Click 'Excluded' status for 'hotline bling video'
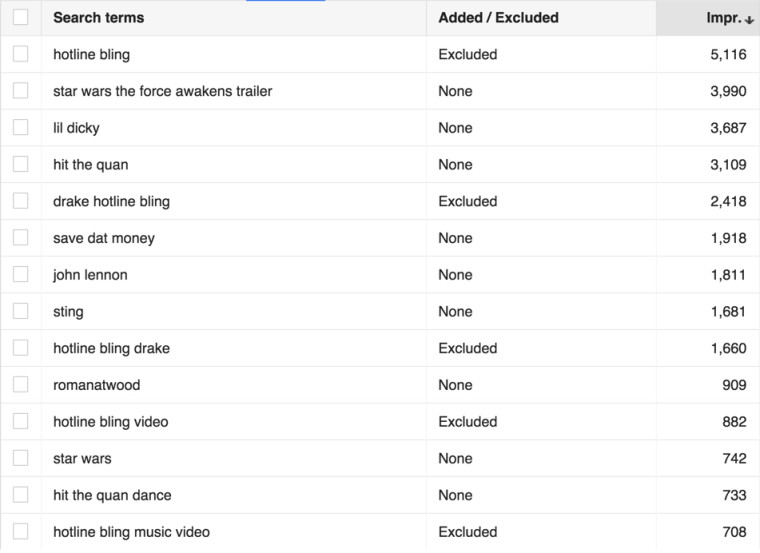The image size is (760, 553). click(x=468, y=422)
